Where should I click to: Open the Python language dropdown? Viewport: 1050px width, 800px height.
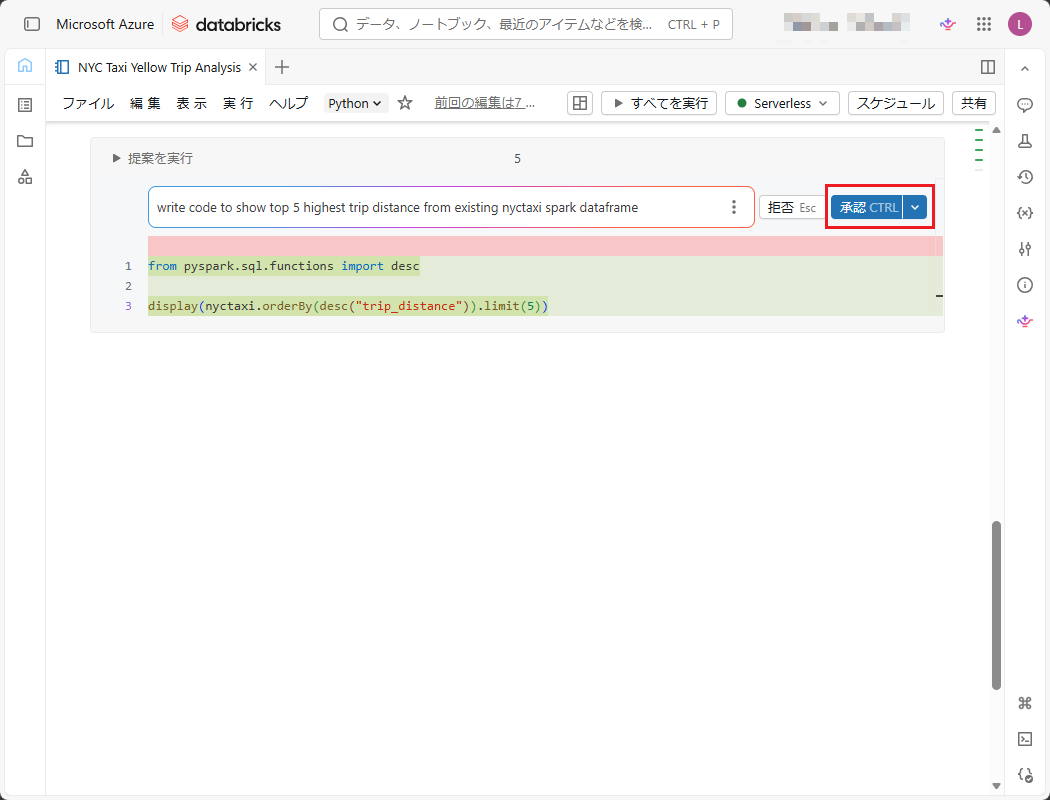(x=356, y=103)
